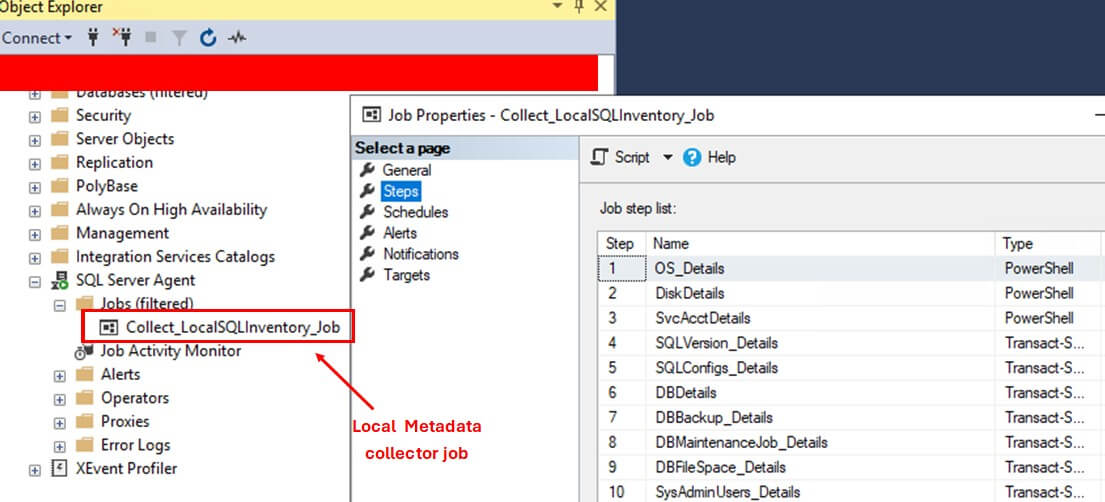1105x502 pixels.
Task: Click the Step column header
Action: (622, 243)
